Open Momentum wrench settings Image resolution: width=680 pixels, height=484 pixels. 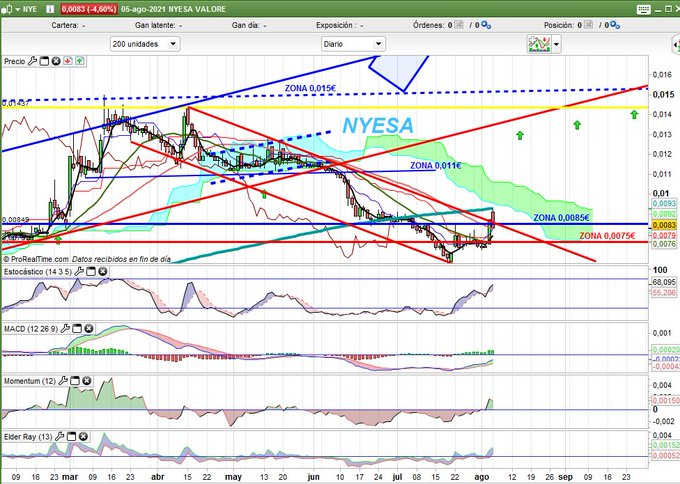point(63,381)
